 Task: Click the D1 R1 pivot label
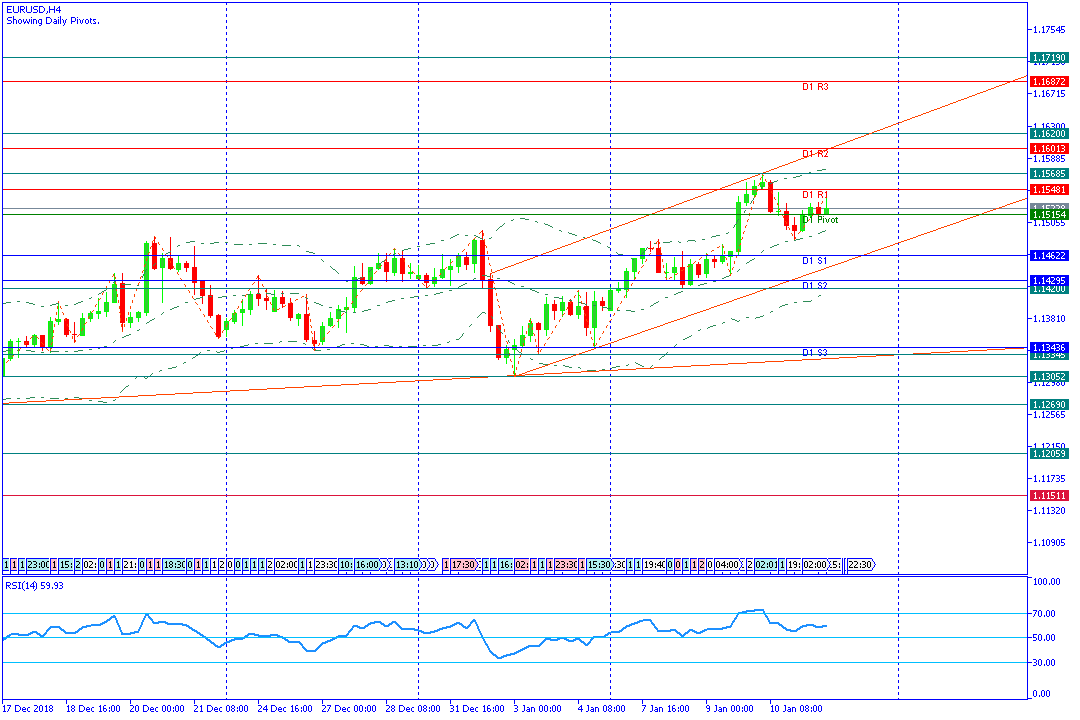click(x=815, y=195)
